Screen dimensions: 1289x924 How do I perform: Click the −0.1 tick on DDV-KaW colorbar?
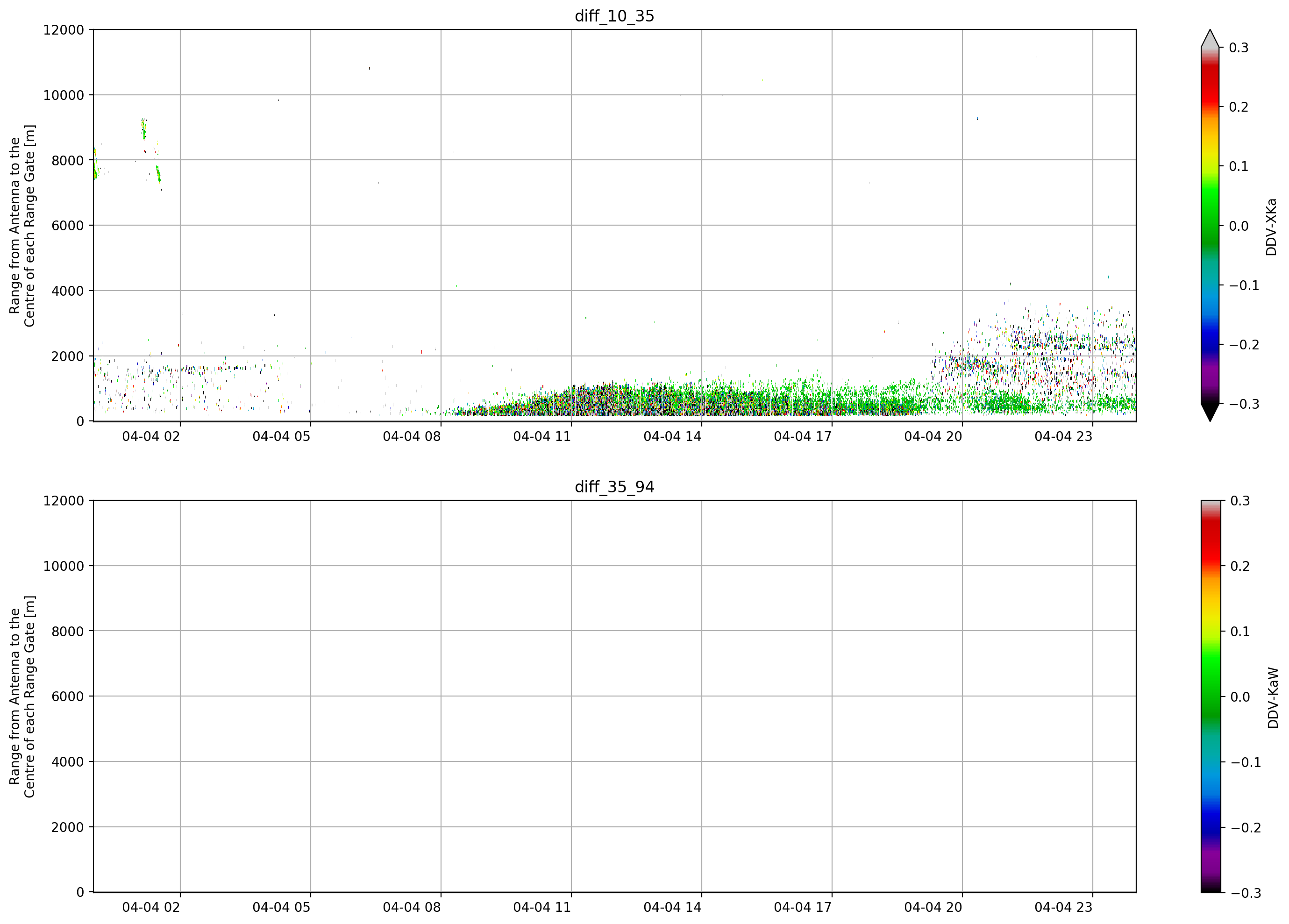click(1245, 762)
